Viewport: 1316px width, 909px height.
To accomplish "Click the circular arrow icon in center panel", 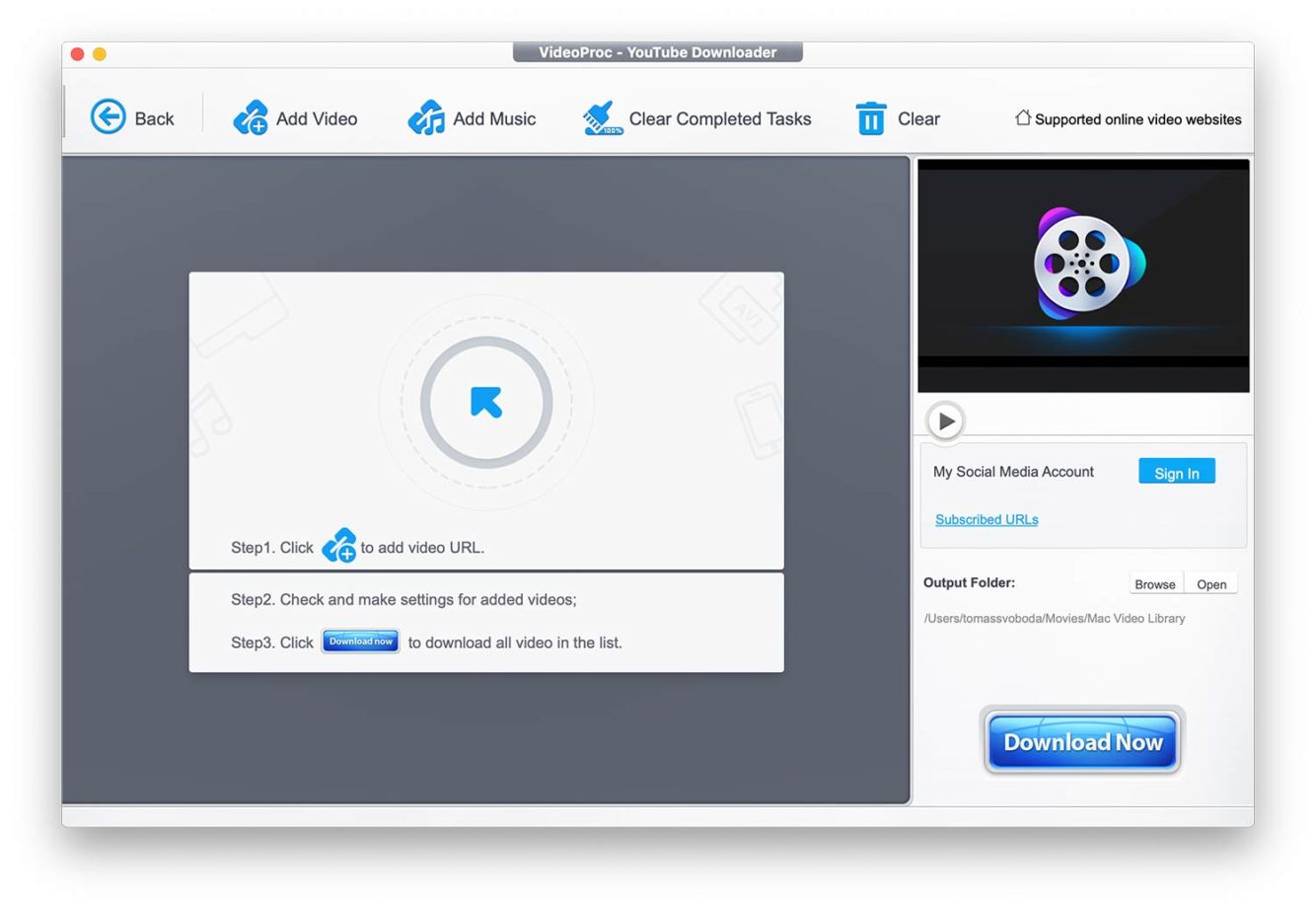I will 486,402.
